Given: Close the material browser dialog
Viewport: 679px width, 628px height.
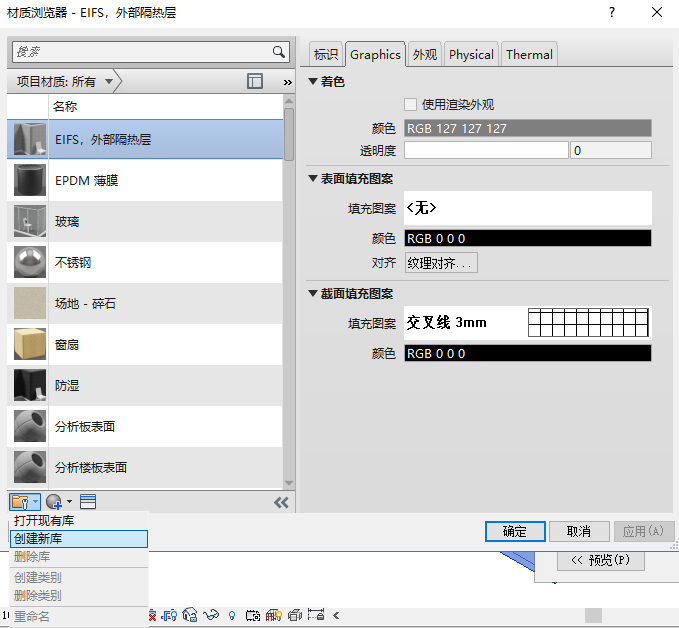Looking at the screenshot, I should pos(657,12).
